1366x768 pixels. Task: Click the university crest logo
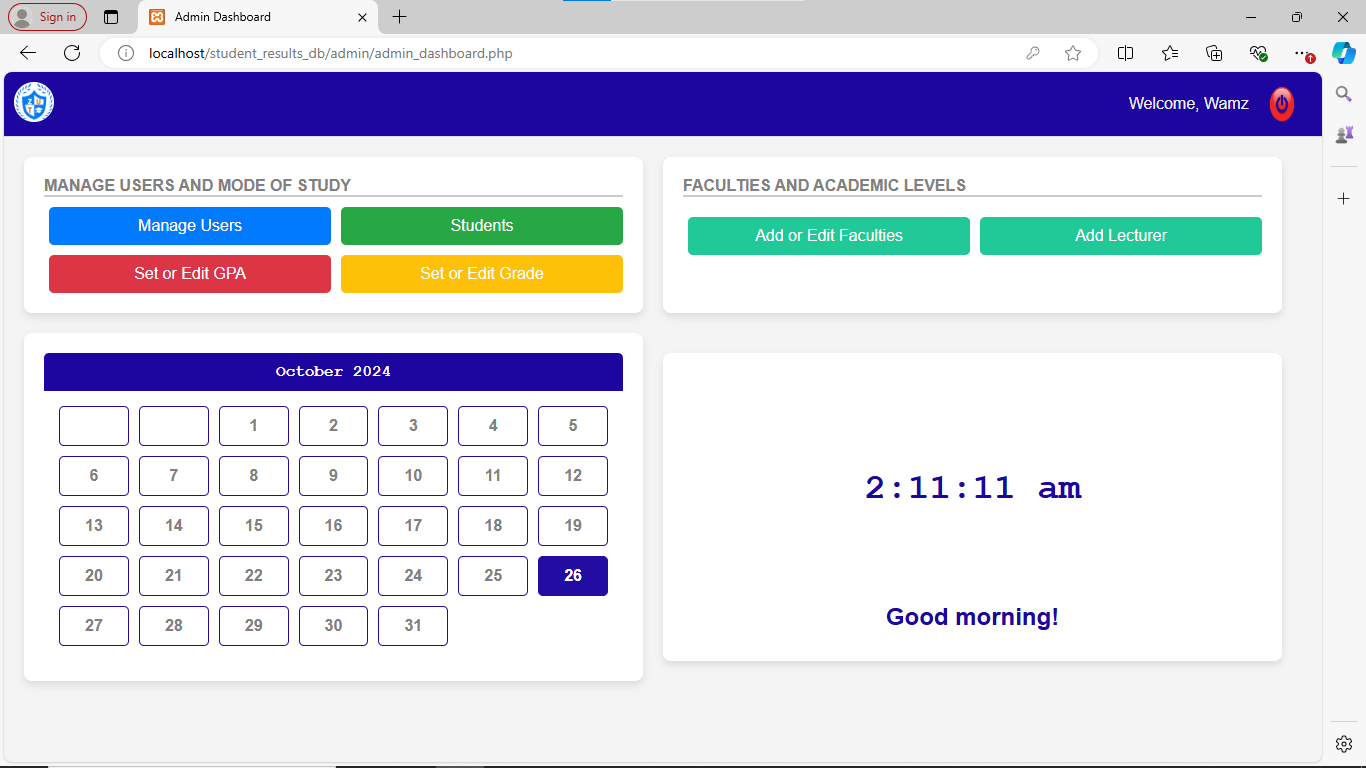34,103
